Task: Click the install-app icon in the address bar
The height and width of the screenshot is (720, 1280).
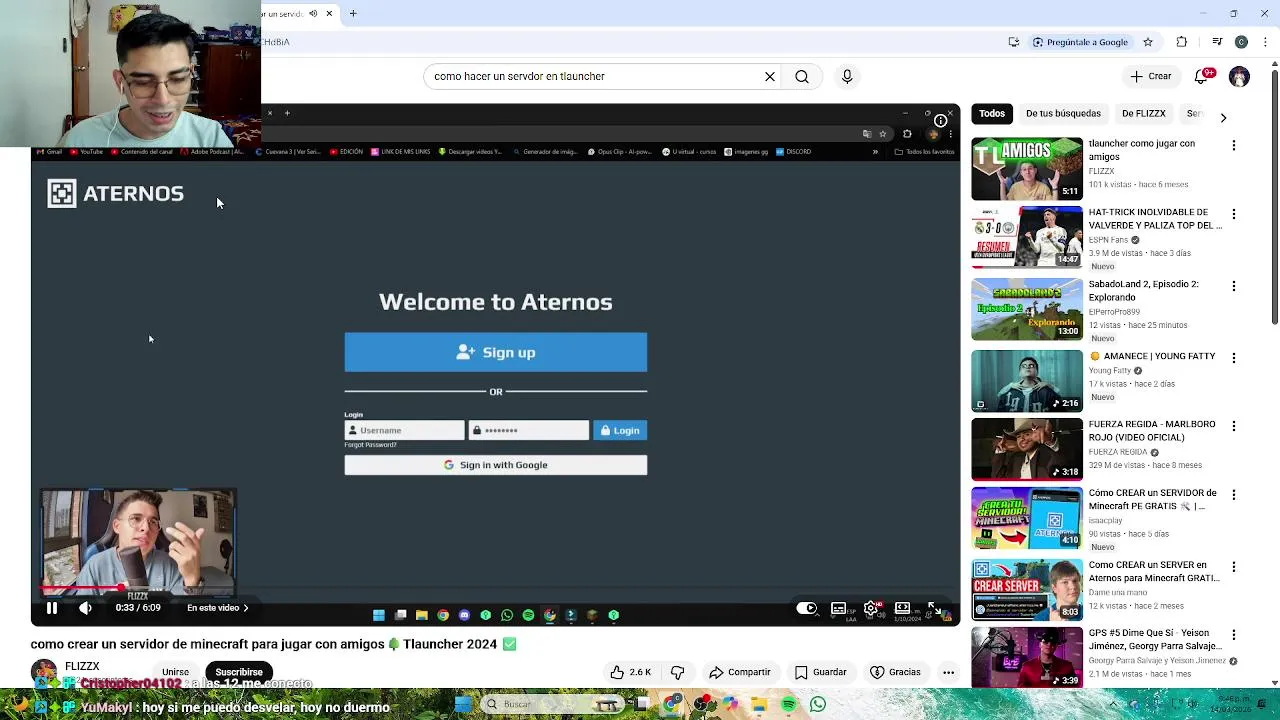Action: [1014, 42]
